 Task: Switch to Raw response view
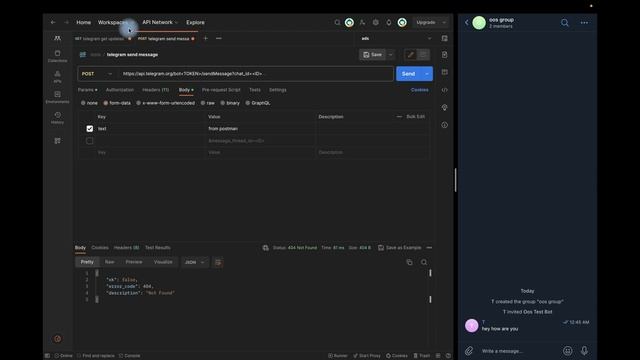[x=109, y=262]
